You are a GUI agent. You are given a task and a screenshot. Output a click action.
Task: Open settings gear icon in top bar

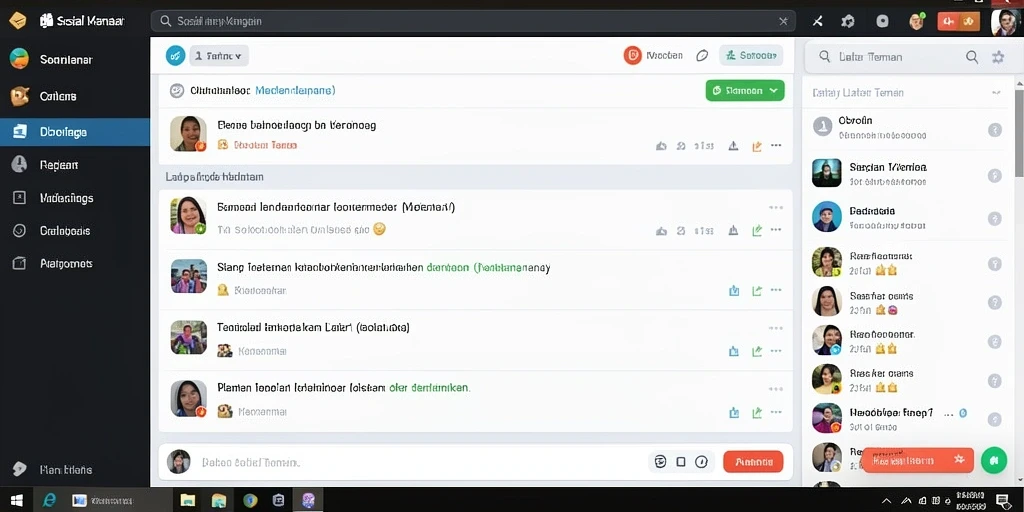(x=848, y=21)
